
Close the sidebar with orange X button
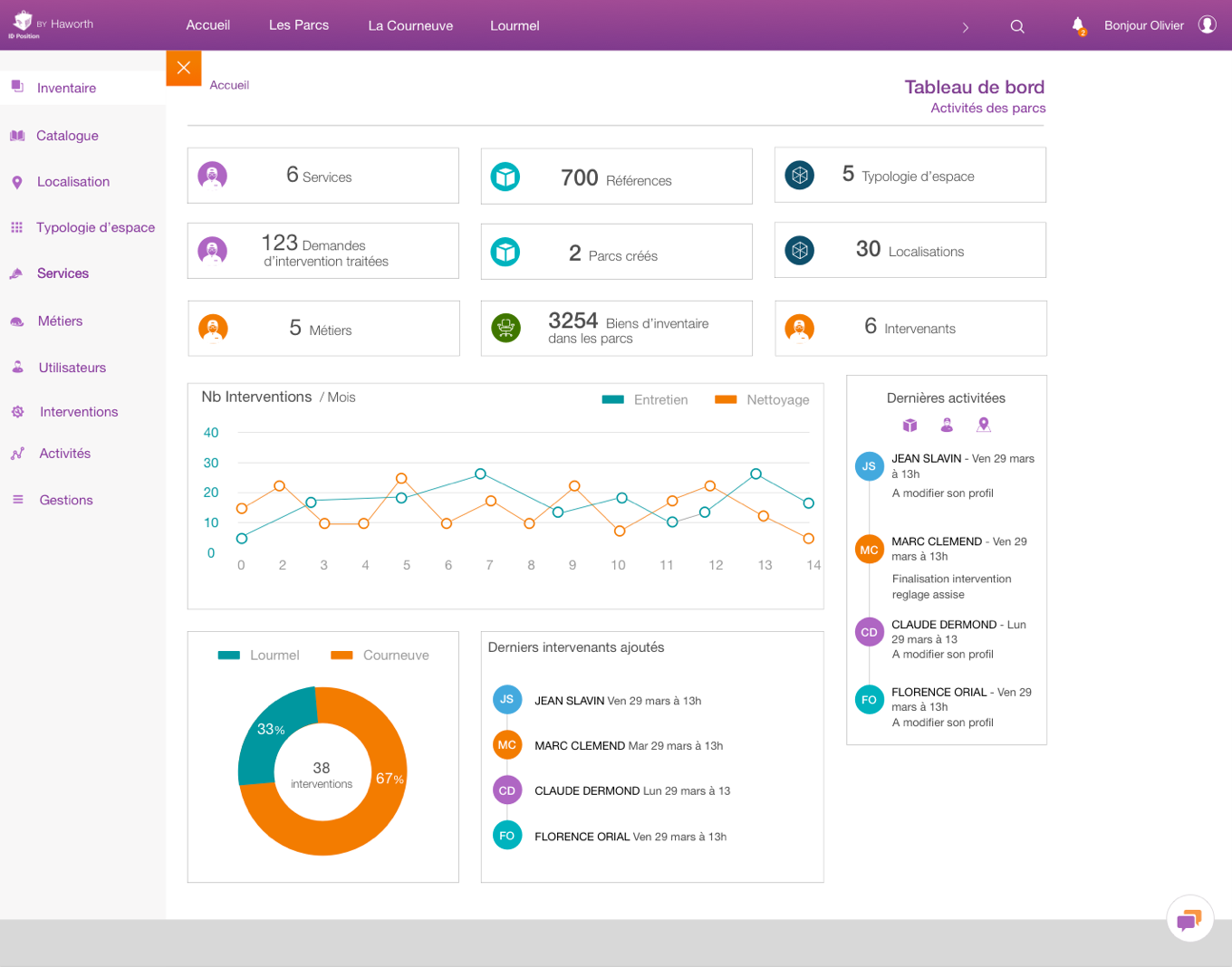click(183, 68)
